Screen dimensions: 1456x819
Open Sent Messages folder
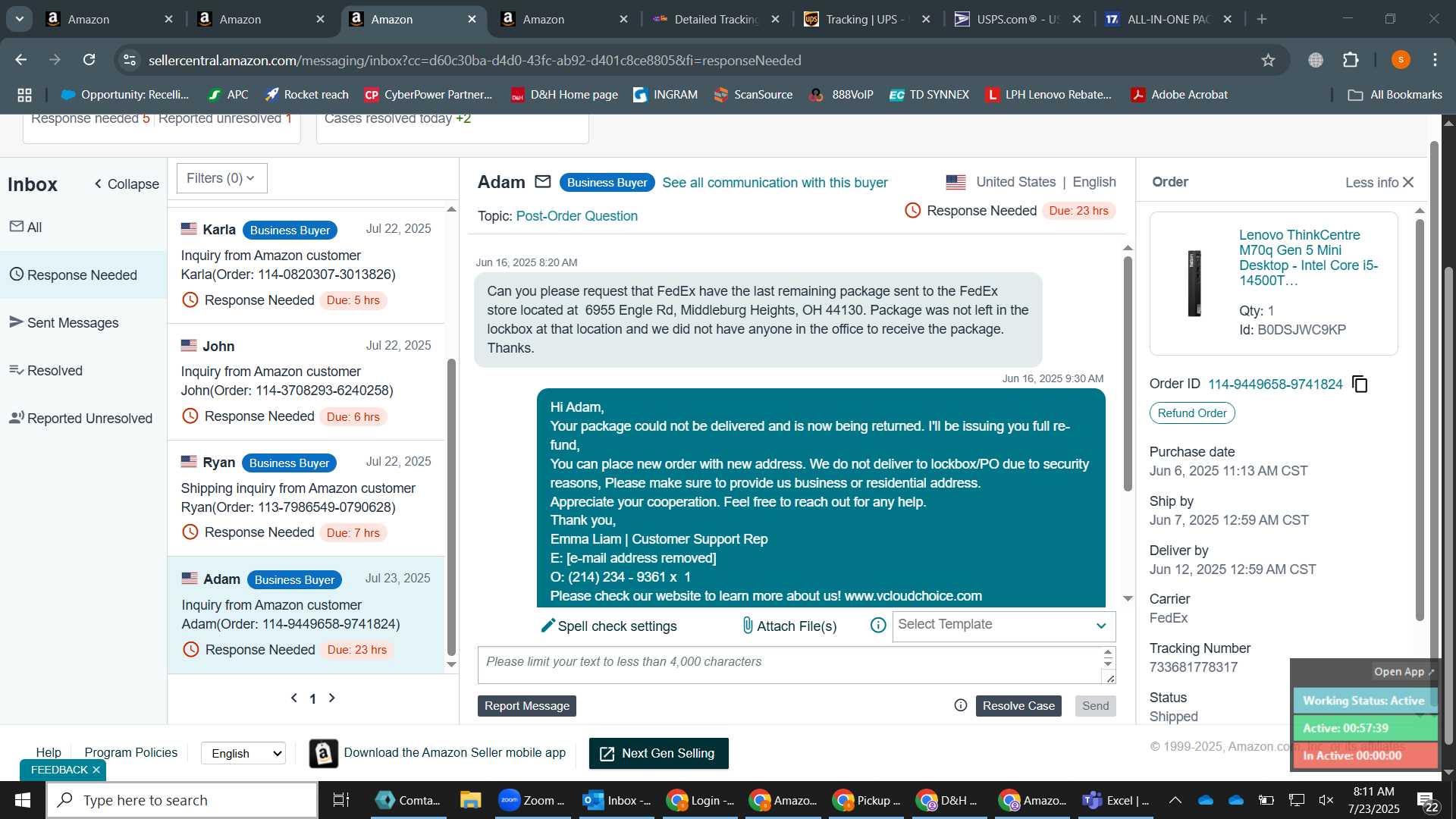click(83, 323)
